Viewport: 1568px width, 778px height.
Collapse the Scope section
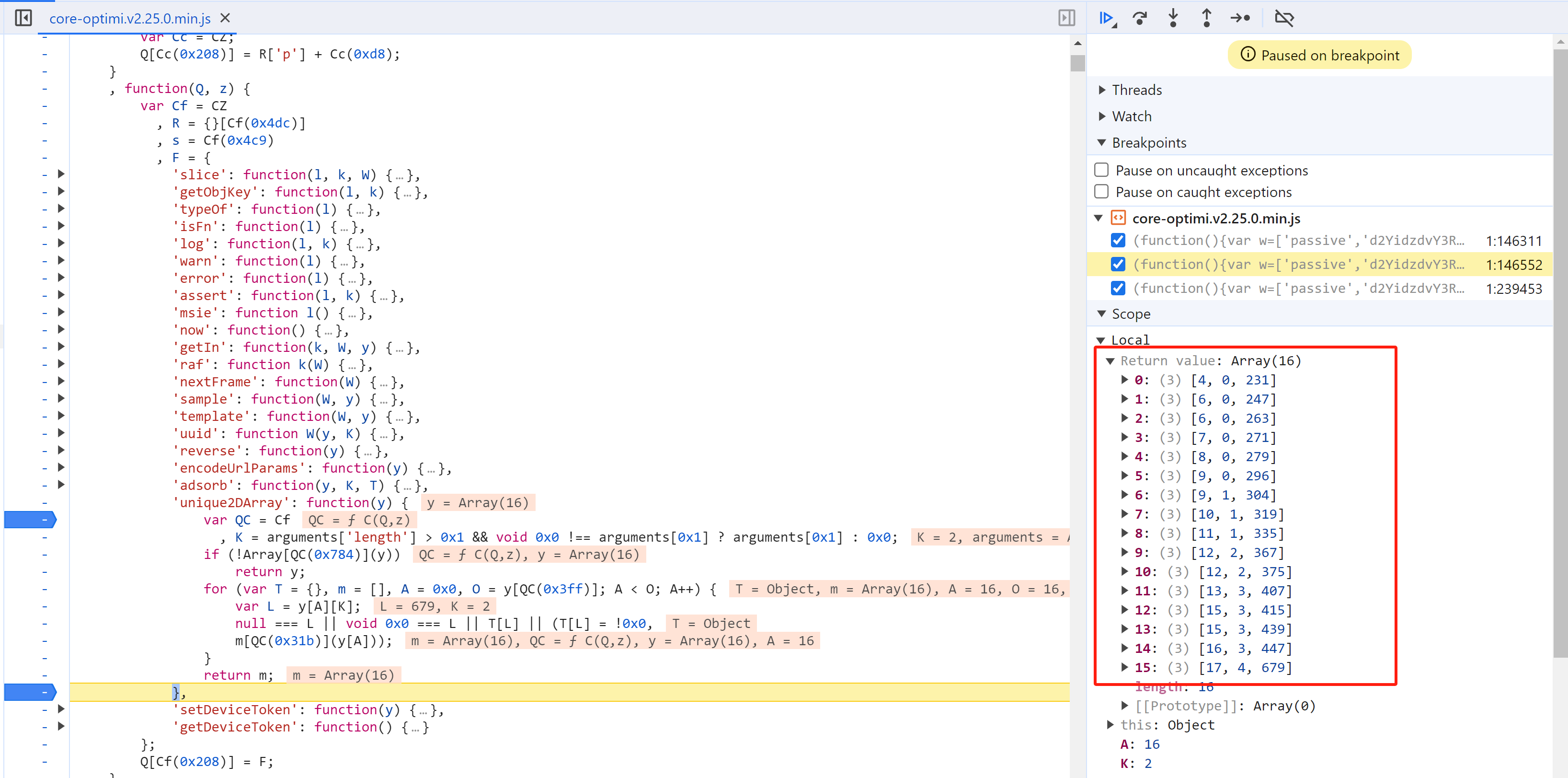coord(1102,314)
